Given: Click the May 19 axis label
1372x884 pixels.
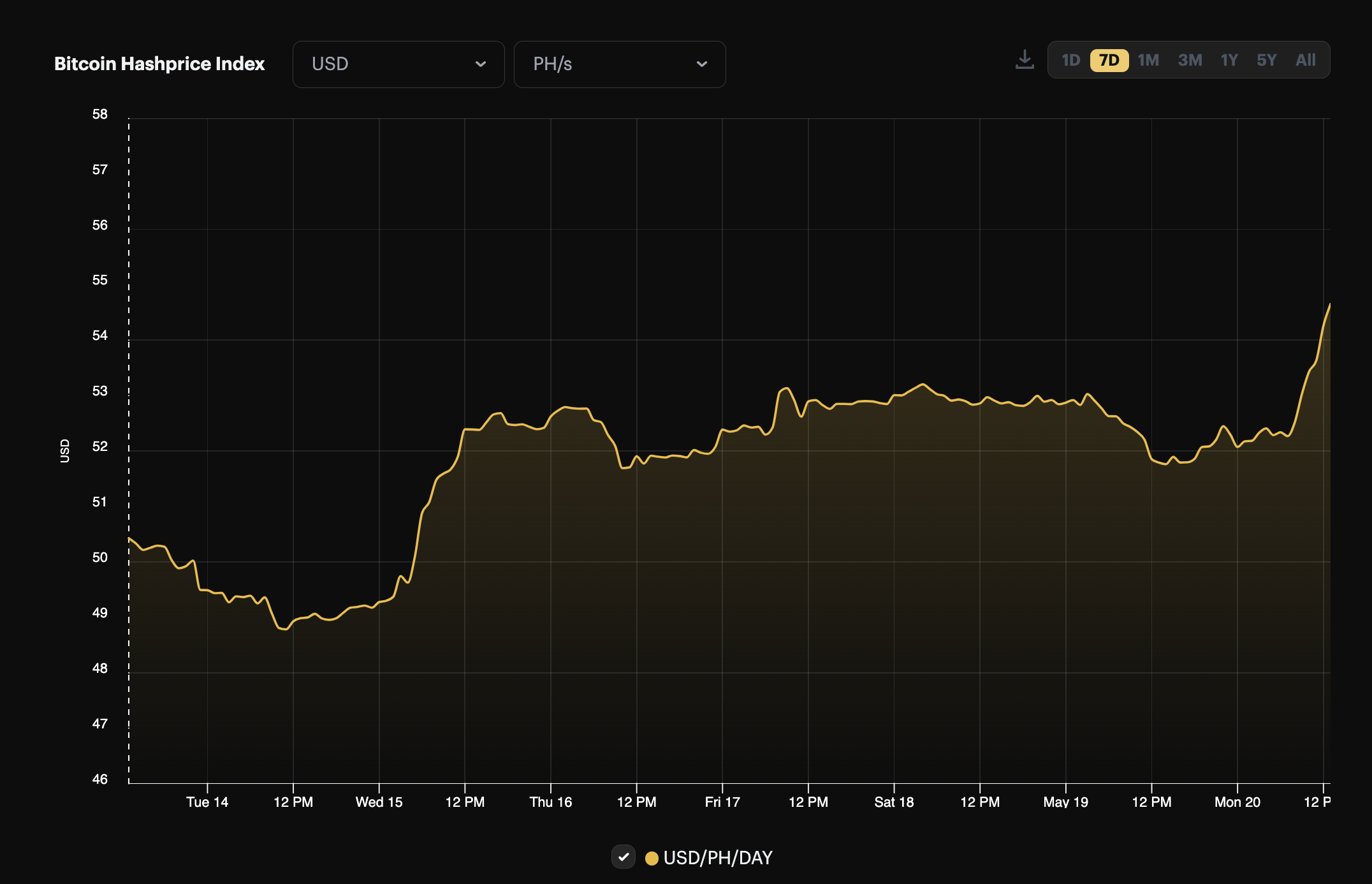Looking at the screenshot, I should click(x=1065, y=802).
